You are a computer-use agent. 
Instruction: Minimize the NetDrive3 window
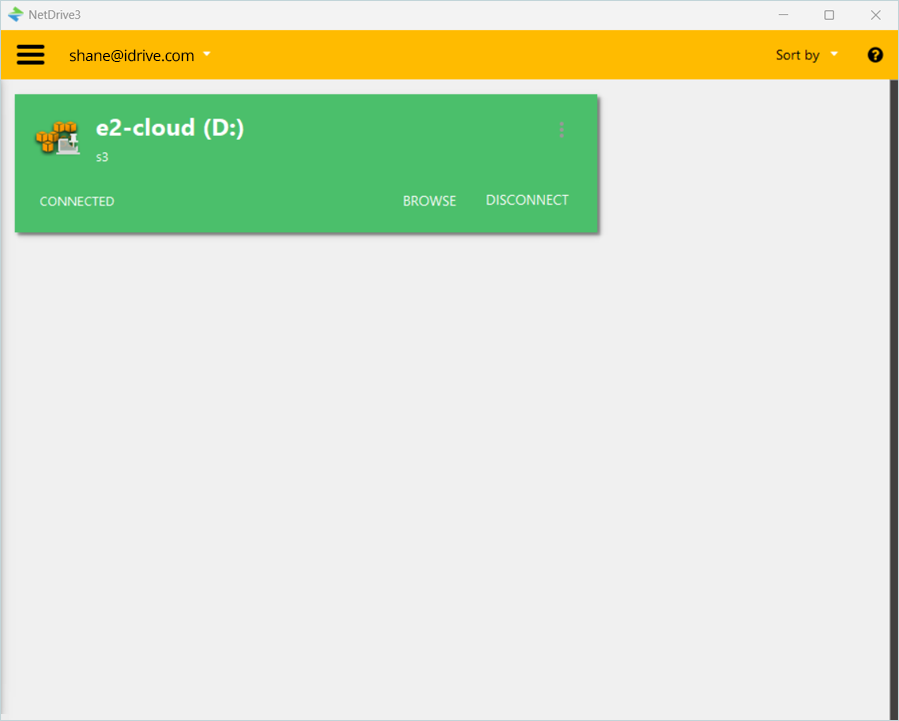(783, 15)
